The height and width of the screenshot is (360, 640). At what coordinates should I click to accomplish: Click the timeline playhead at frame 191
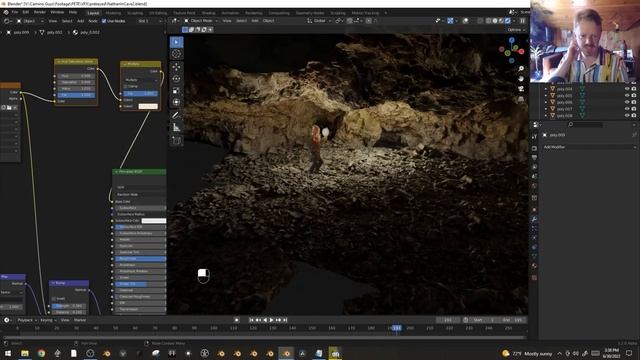396,328
